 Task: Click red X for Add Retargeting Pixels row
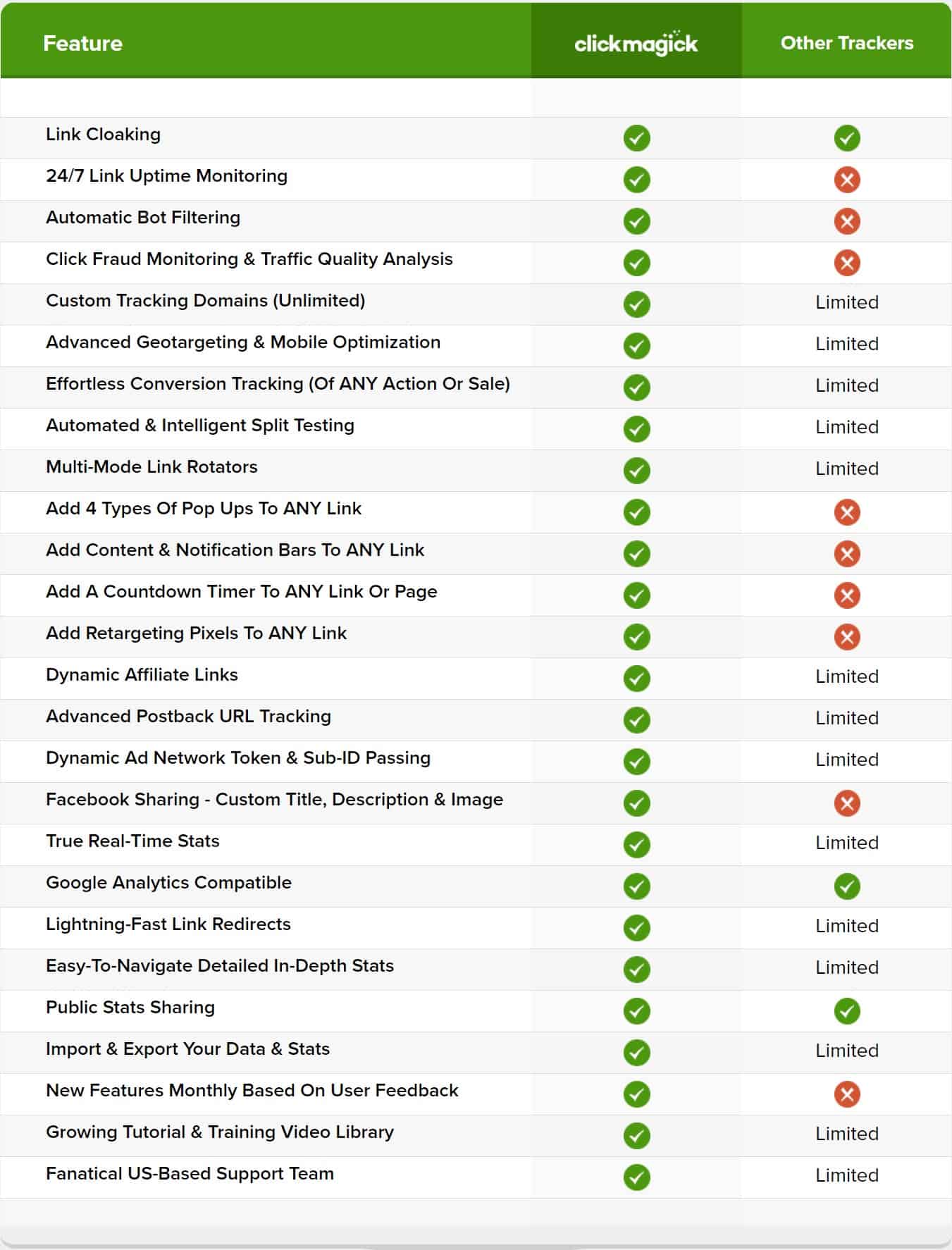pyautogui.click(x=847, y=637)
